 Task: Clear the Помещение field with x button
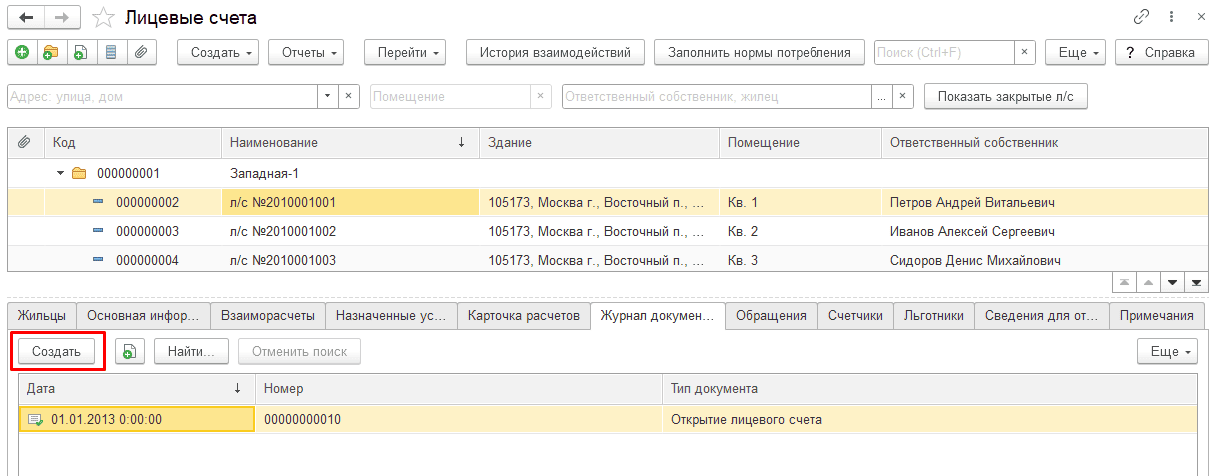click(x=541, y=97)
